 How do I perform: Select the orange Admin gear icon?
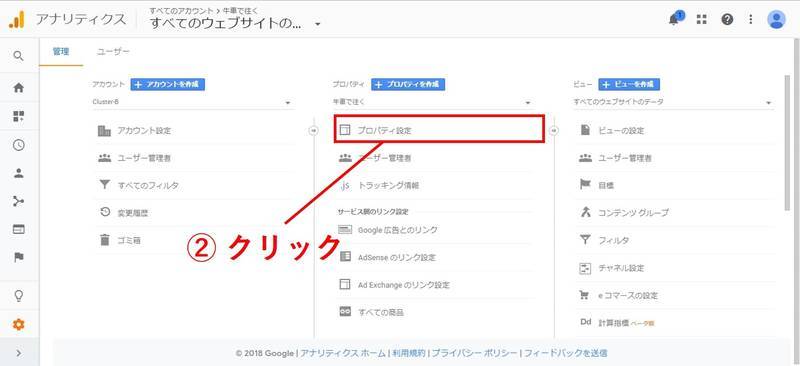click(x=18, y=324)
